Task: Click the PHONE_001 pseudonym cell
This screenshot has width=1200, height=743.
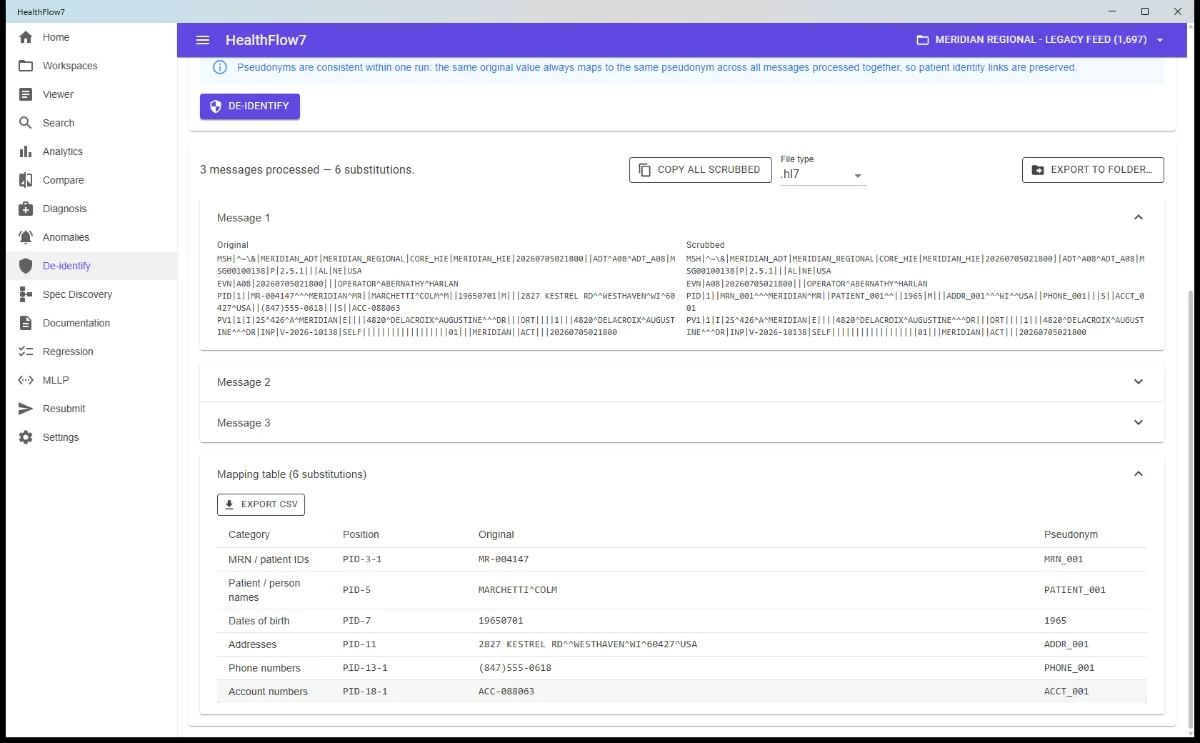Action: click(1070, 668)
